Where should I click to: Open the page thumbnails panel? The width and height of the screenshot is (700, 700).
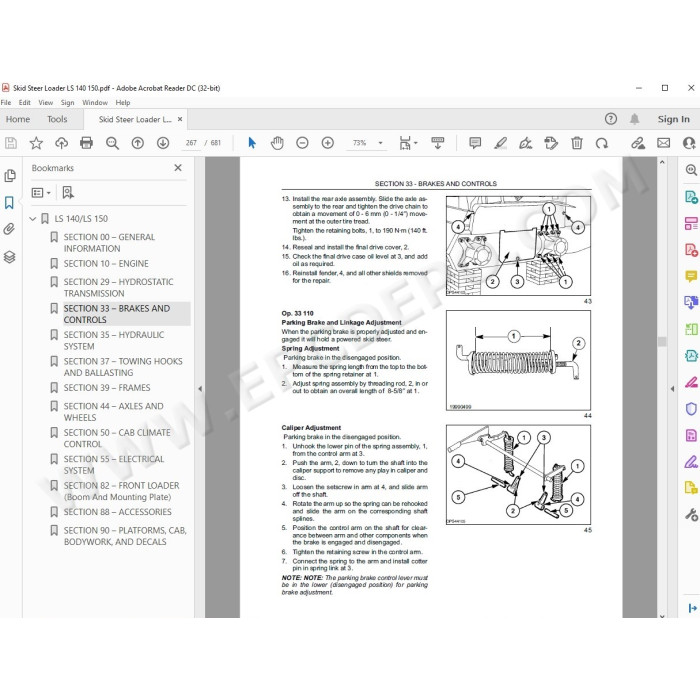coord(10,176)
